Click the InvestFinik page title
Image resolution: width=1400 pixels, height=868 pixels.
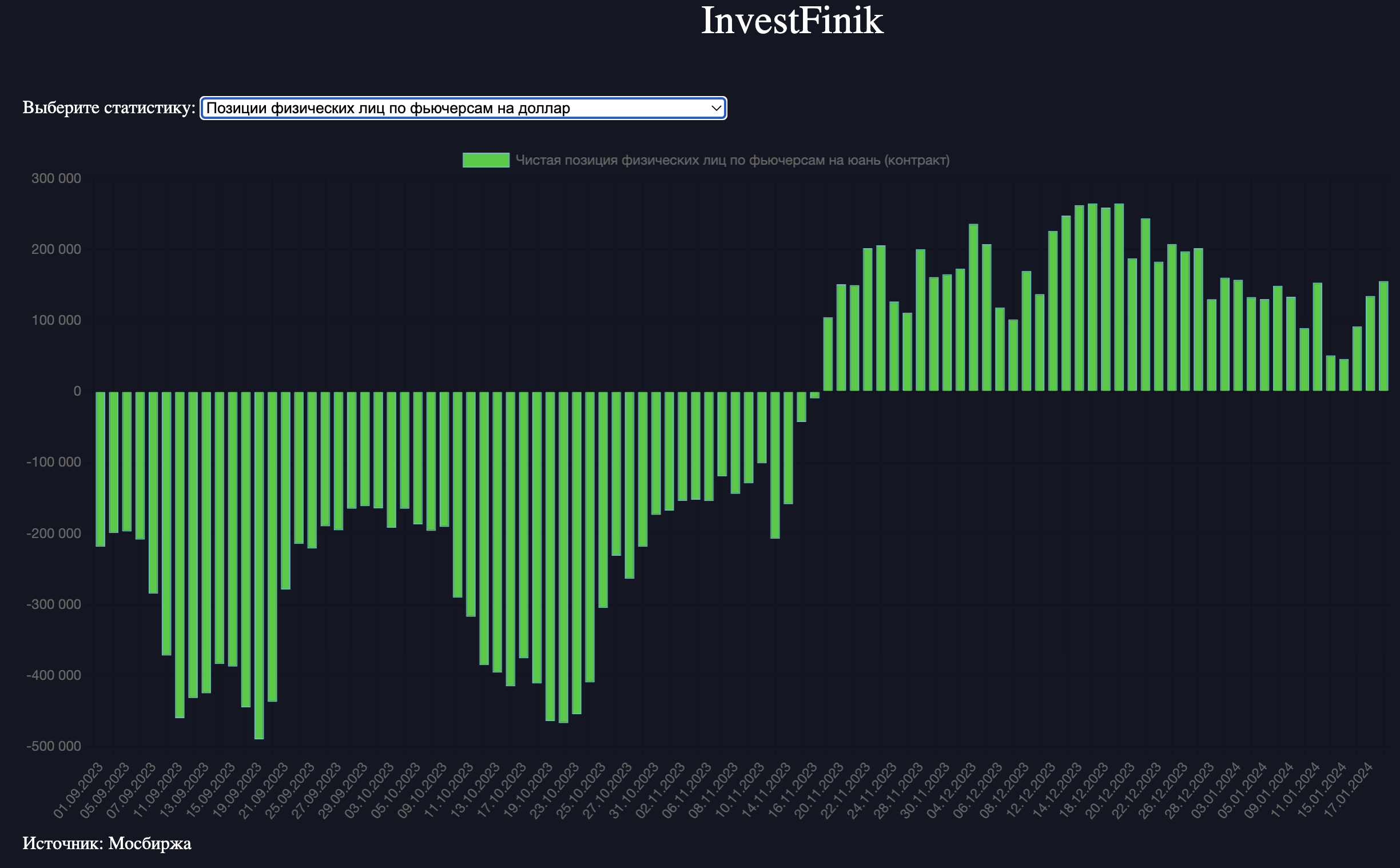[x=792, y=21]
